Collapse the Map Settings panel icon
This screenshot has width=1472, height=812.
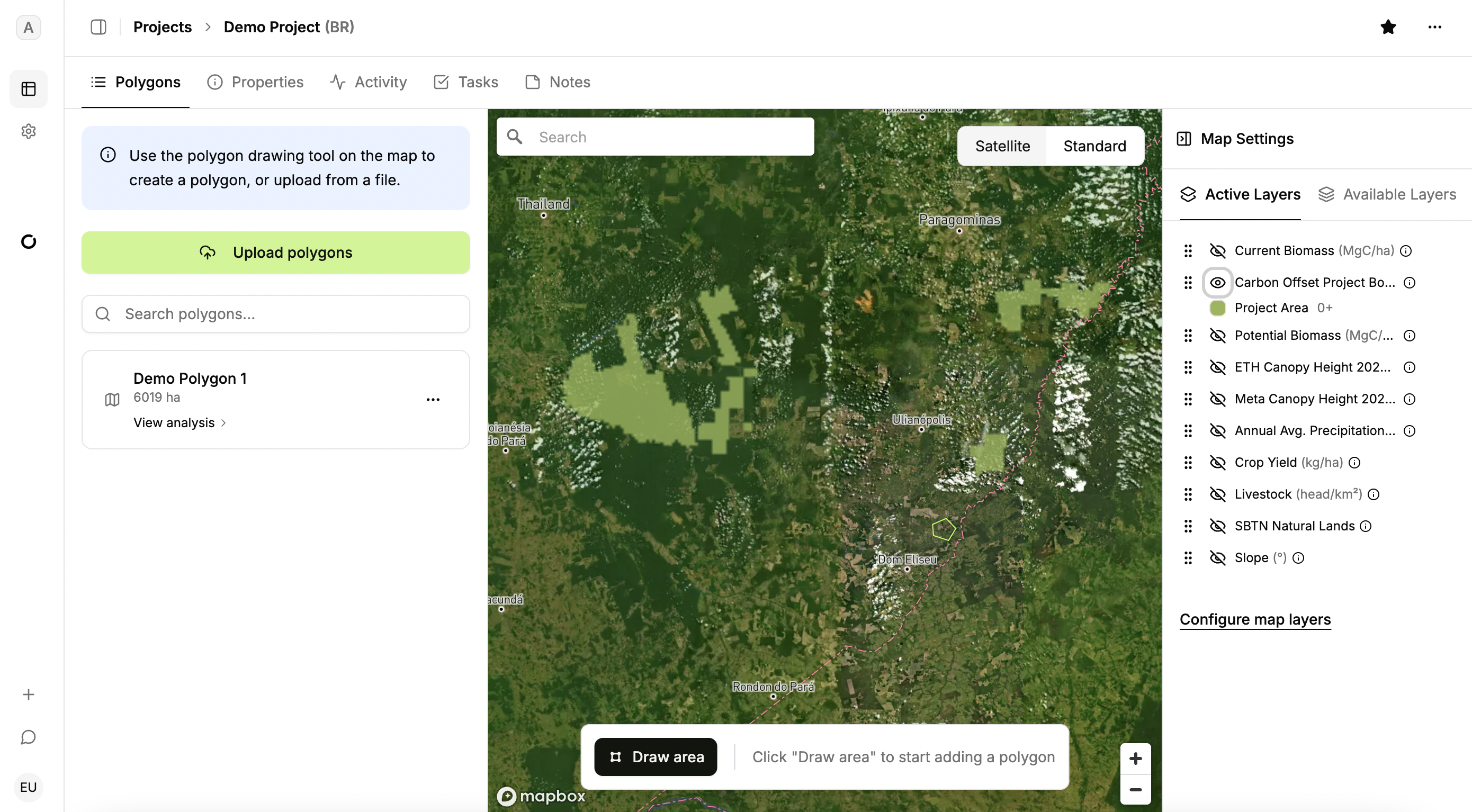click(1184, 139)
